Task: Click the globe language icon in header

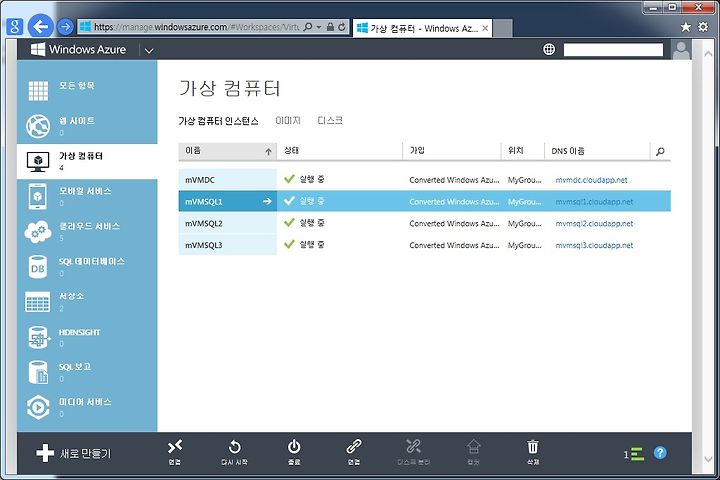Action: point(549,49)
